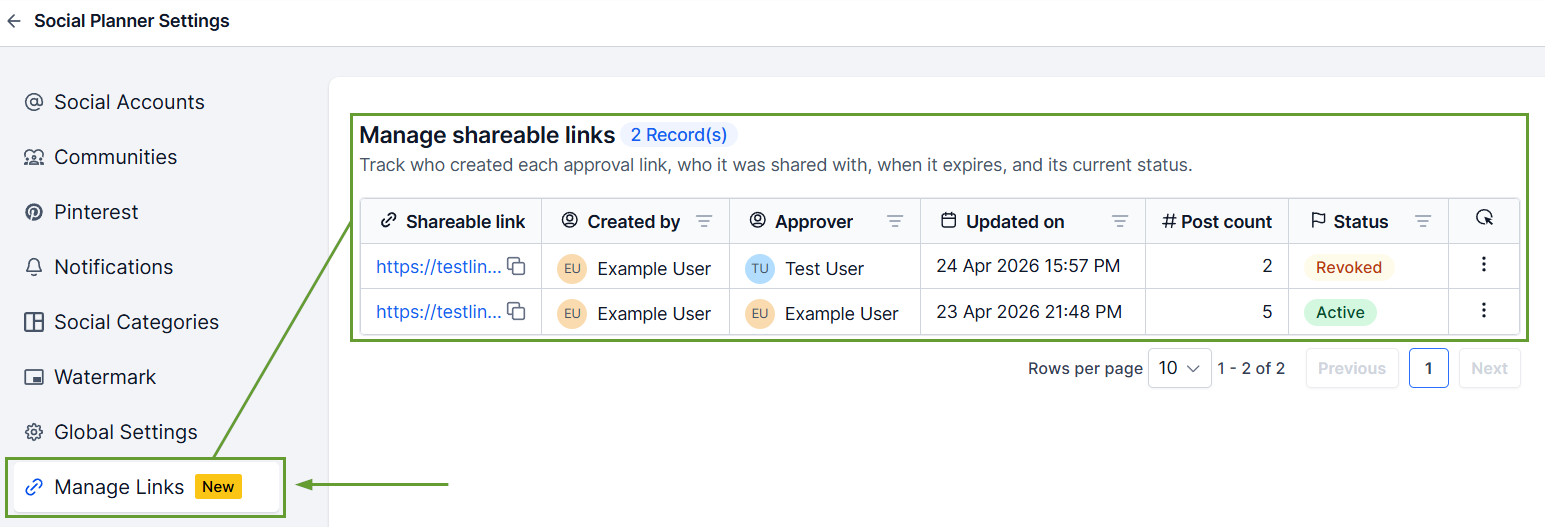
Task: Click the Active status badge
Action: 1340,312
